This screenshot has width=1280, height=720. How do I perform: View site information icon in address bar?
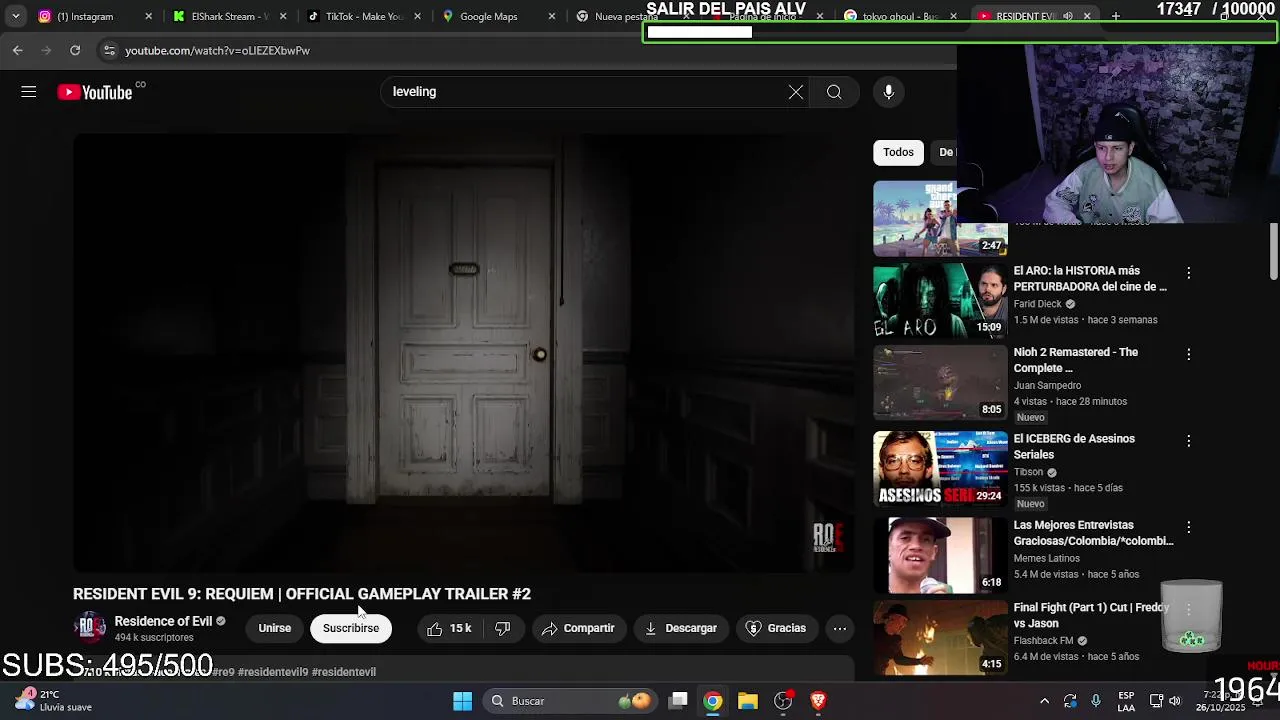point(109,50)
